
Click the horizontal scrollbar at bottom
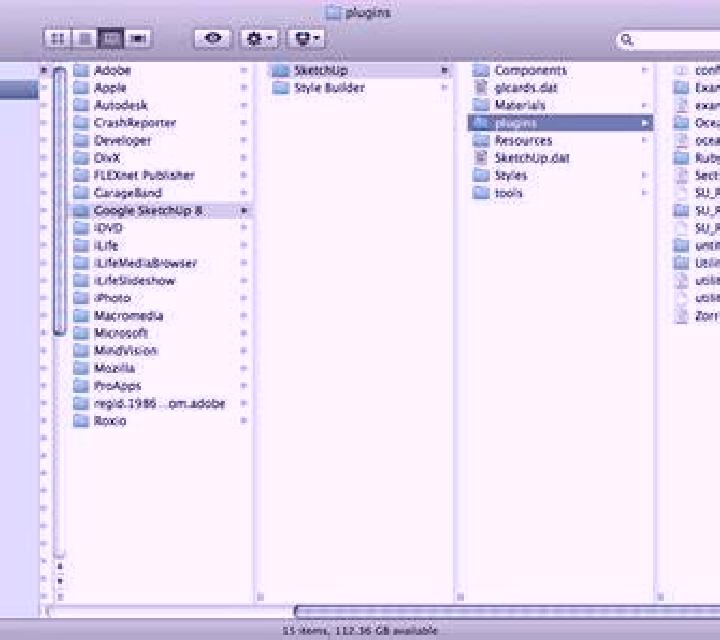(507, 611)
